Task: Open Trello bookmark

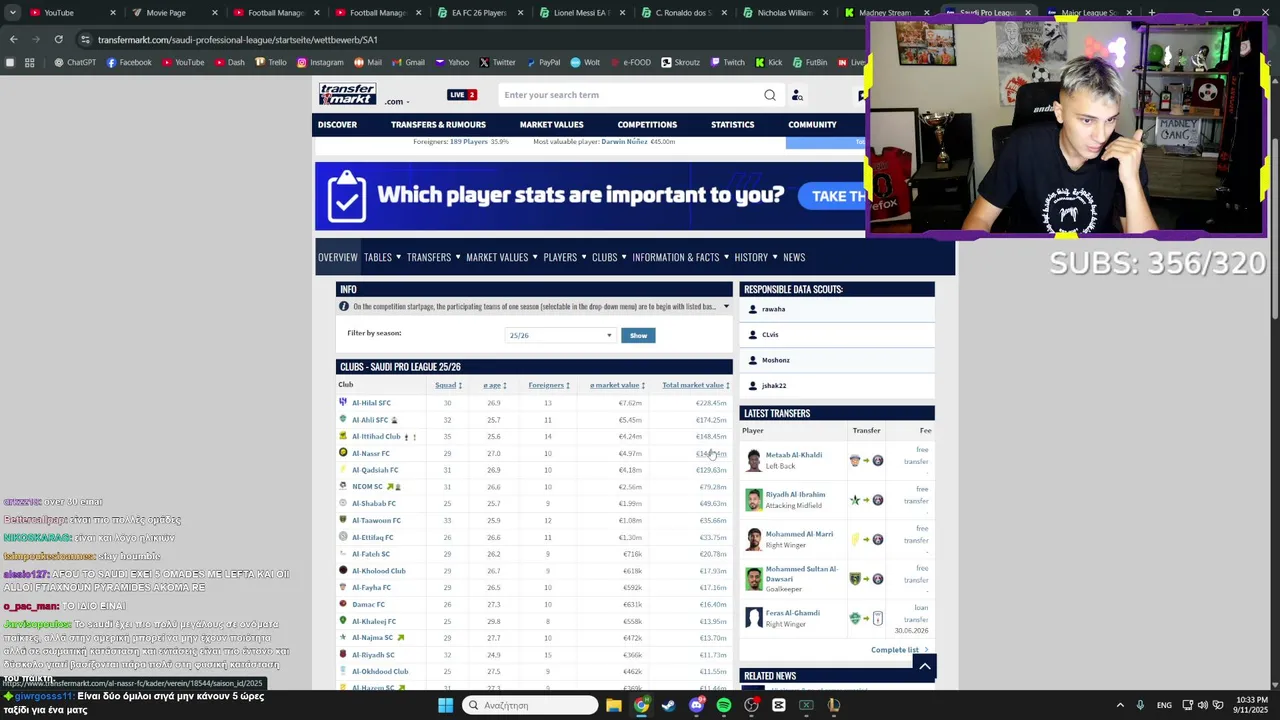Action: tap(270, 62)
